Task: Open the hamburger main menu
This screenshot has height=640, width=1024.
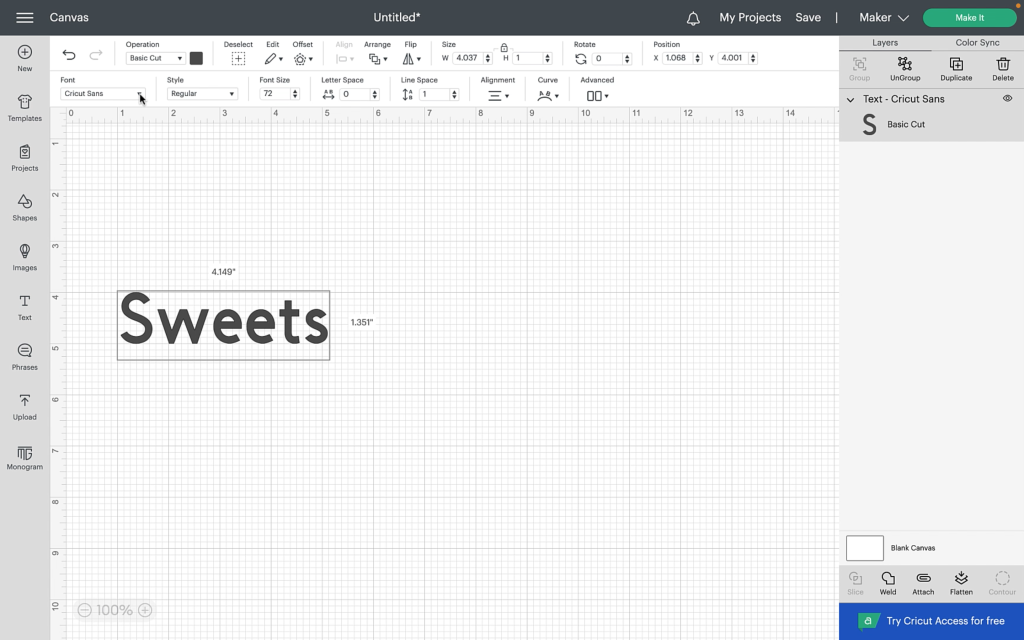Action: click(x=25, y=18)
